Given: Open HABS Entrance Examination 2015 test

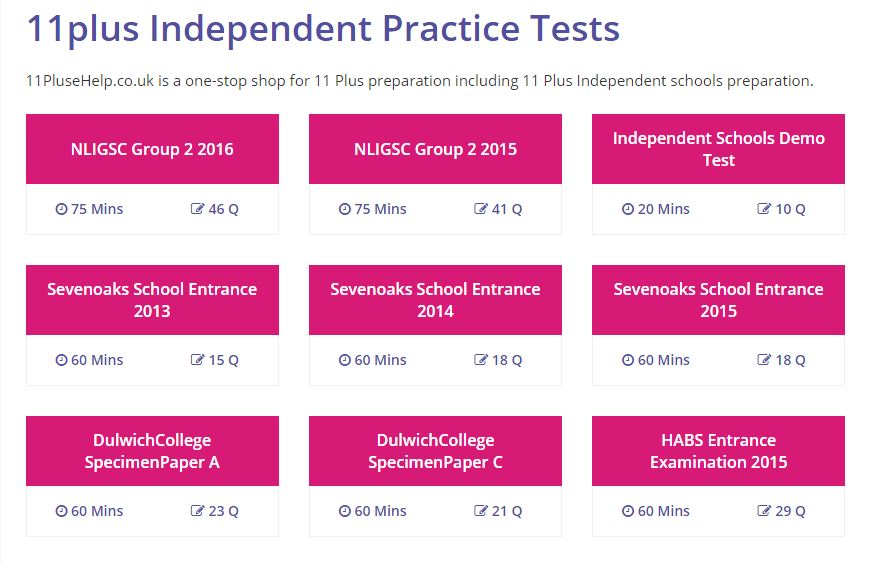Looking at the screenshot, I should tap(718, 451).
